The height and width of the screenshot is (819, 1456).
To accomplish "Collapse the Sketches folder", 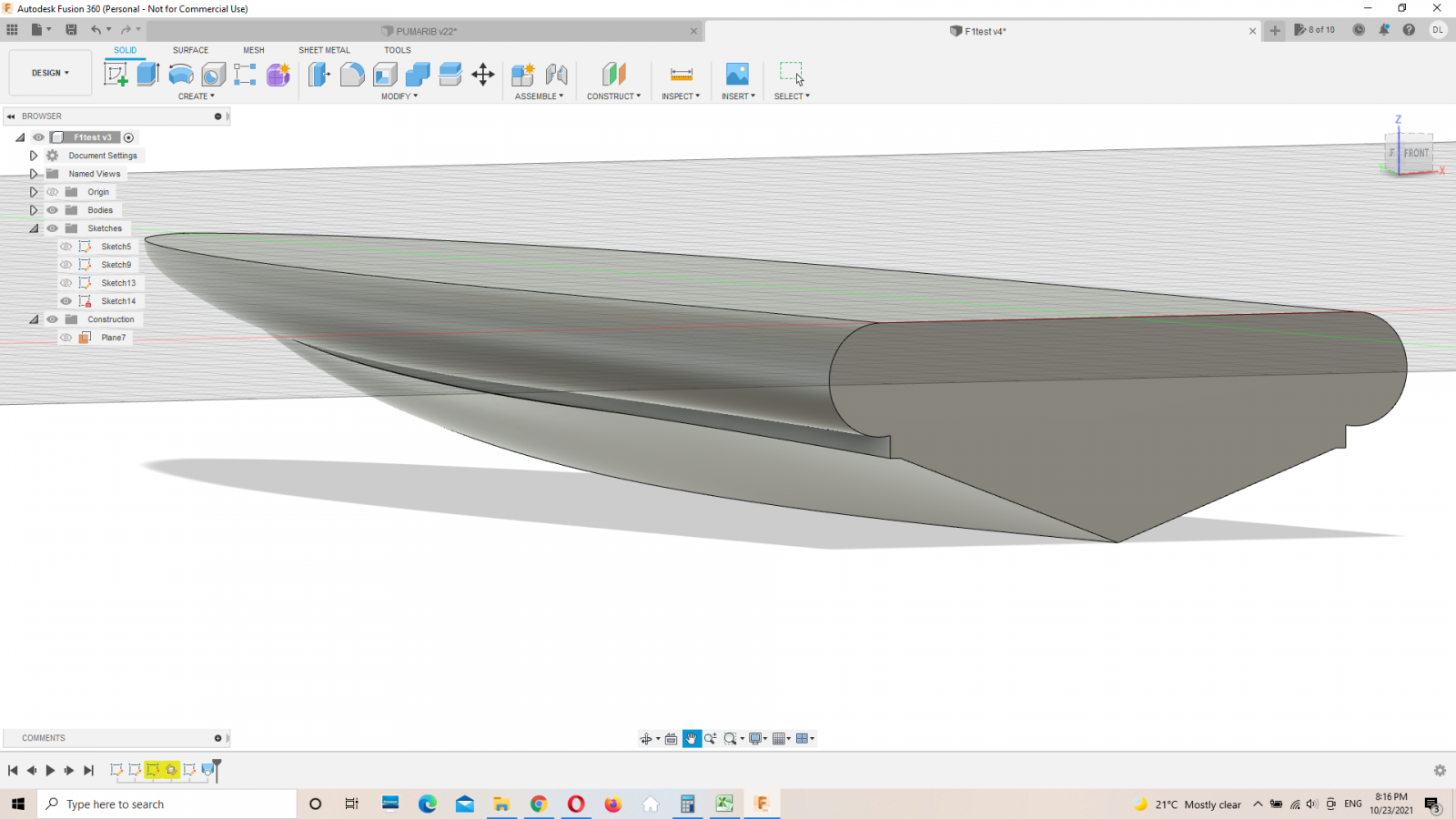I will [34, 228].
